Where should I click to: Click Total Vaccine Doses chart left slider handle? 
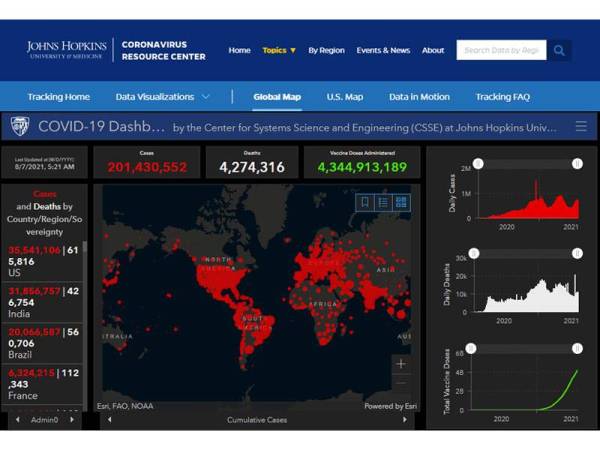click(471, 348)
